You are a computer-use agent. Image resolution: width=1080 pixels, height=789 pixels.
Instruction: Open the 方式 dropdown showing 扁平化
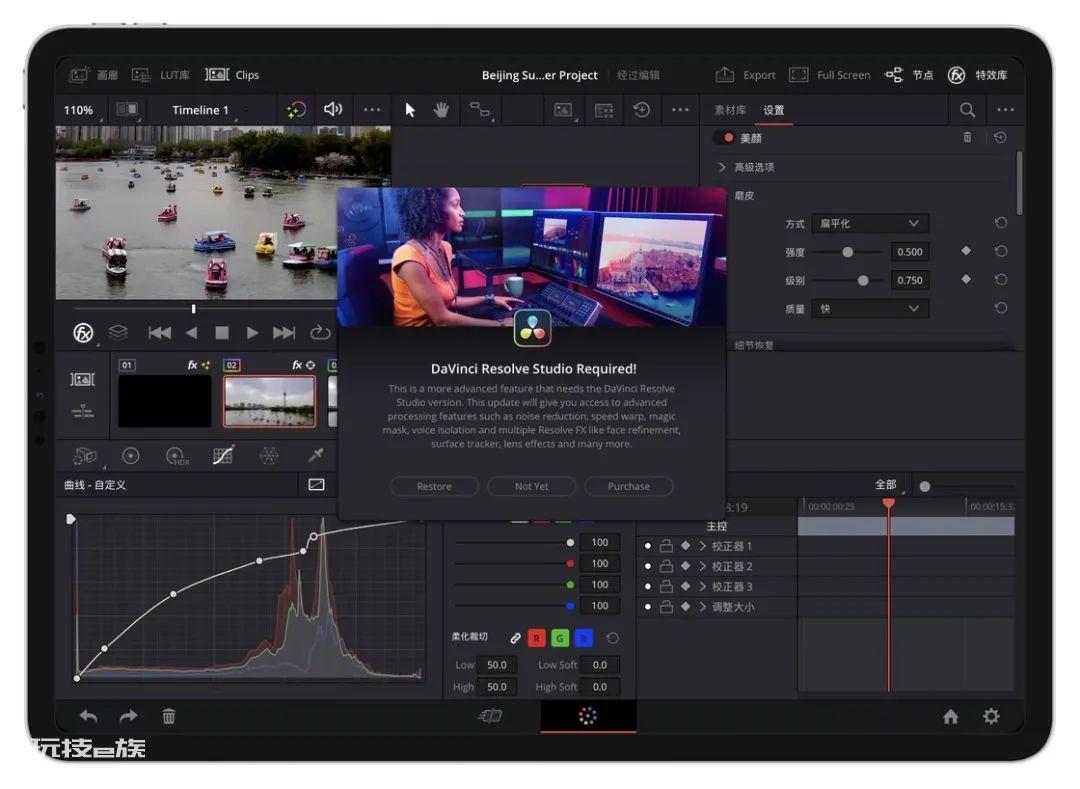[x=870, y=223]
